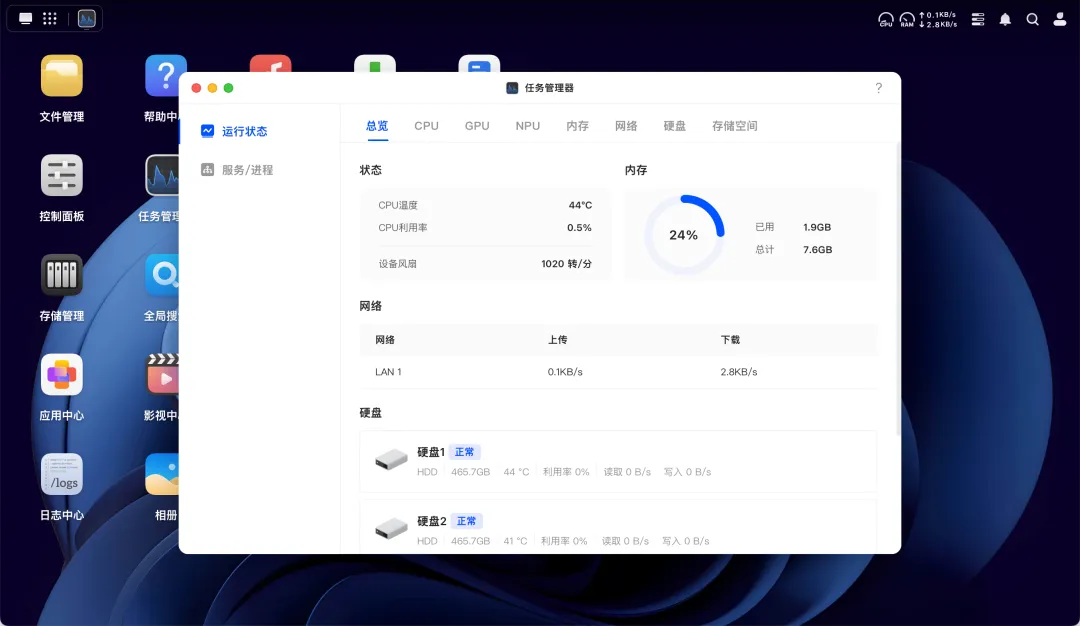The image size is (1080, 626).
Task: Click 2.8KB/s in the LAN 1 row
Action: [x=738, y=372]
